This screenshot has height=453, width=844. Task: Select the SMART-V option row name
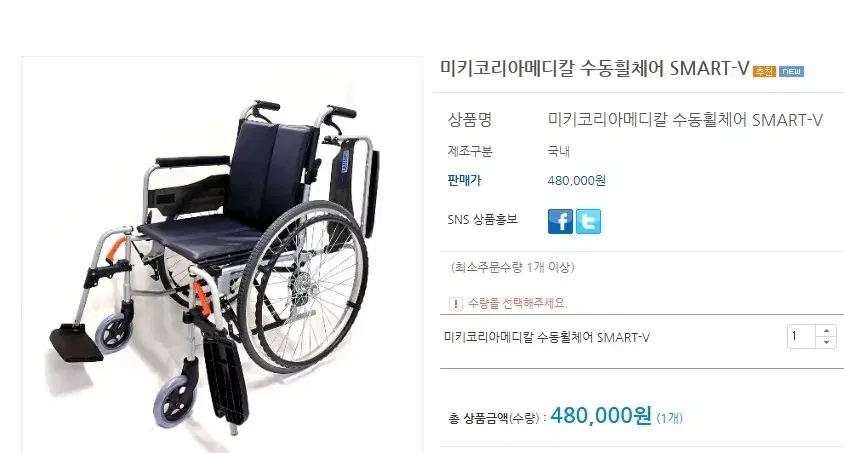pyautogui.click(x=547, y=337)
